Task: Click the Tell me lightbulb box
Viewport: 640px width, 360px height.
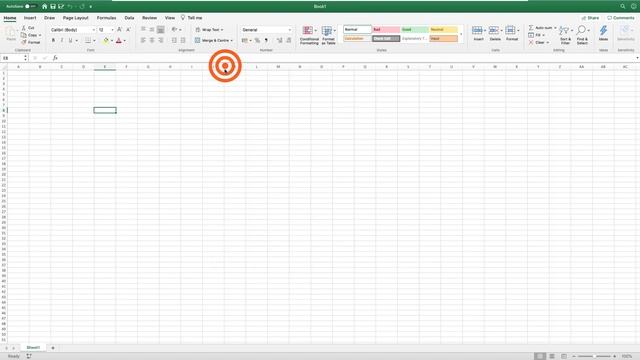Action: (x=191, y=18)
